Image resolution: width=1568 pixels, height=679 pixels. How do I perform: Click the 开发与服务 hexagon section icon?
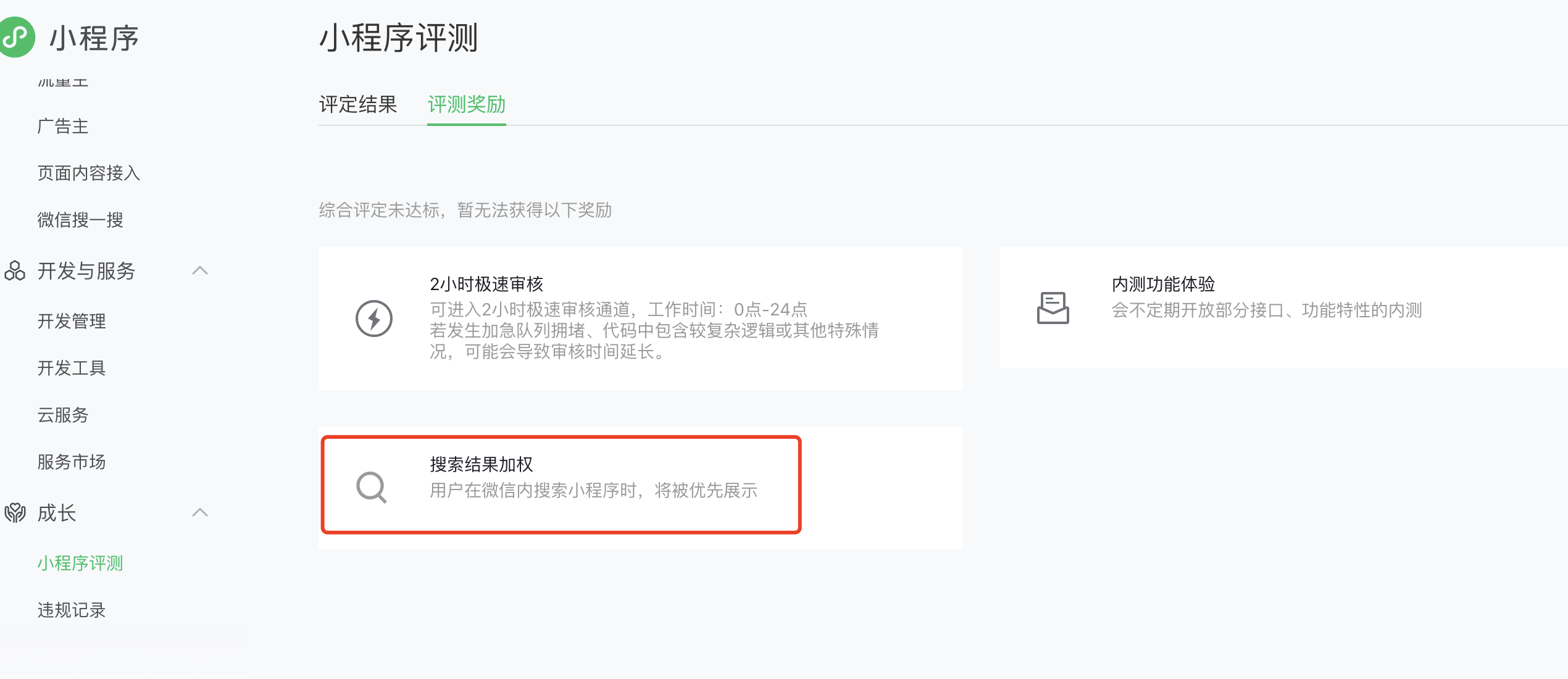(x=15, y=270)
